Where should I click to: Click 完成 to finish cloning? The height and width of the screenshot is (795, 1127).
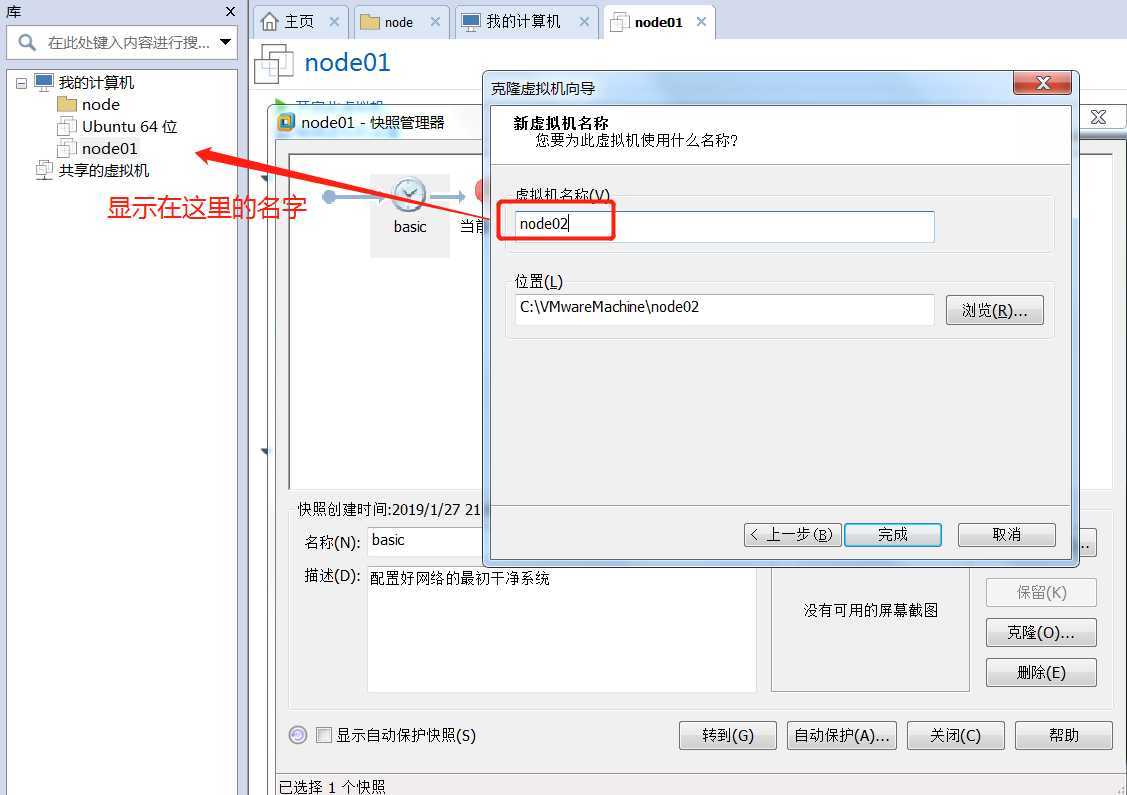[893, 535]
